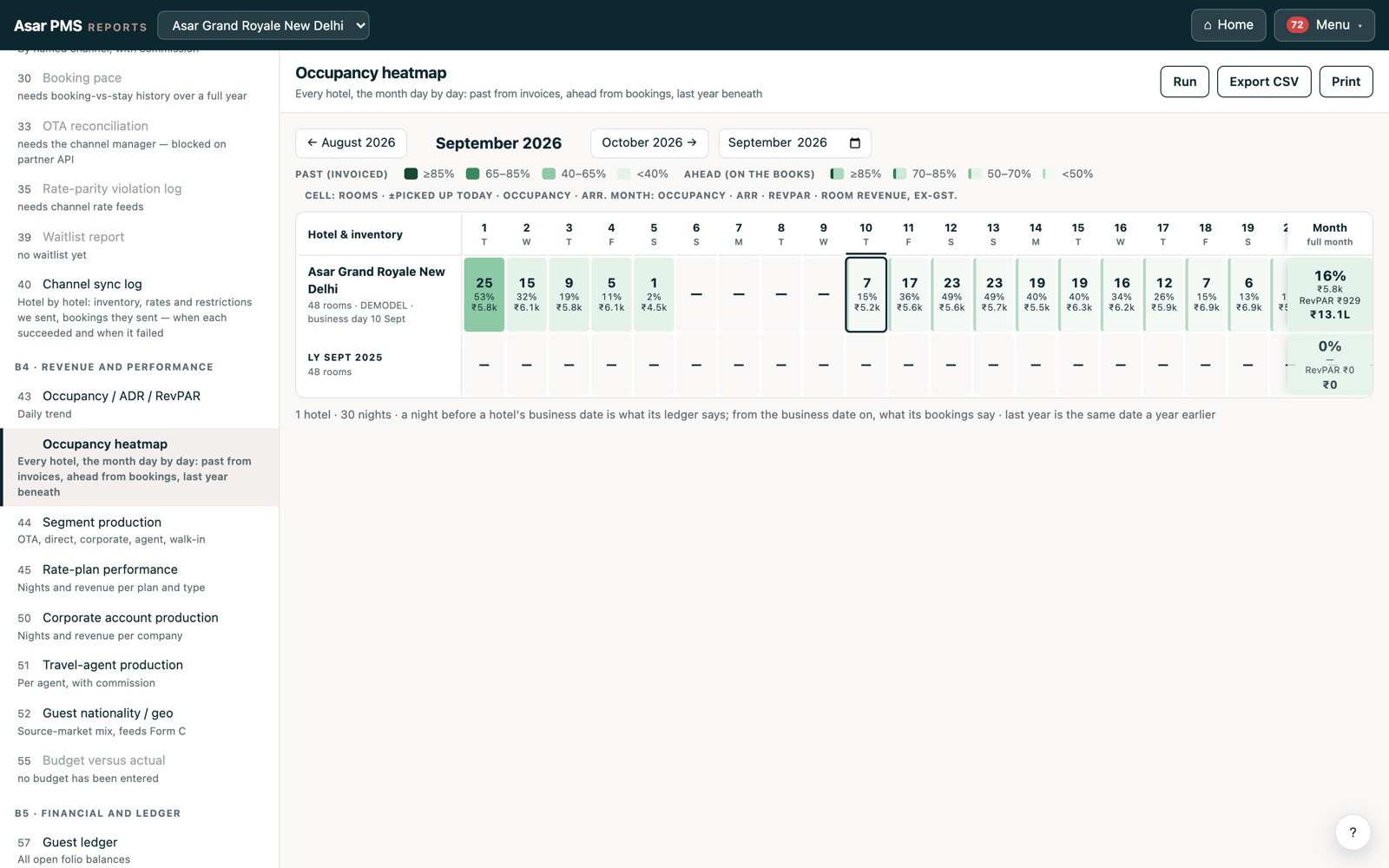Select highlighted day 10 cell with 7 rooms
The width and height of the screenshot is (1389, 868).
pyautogui.click(x=866, y=294)
